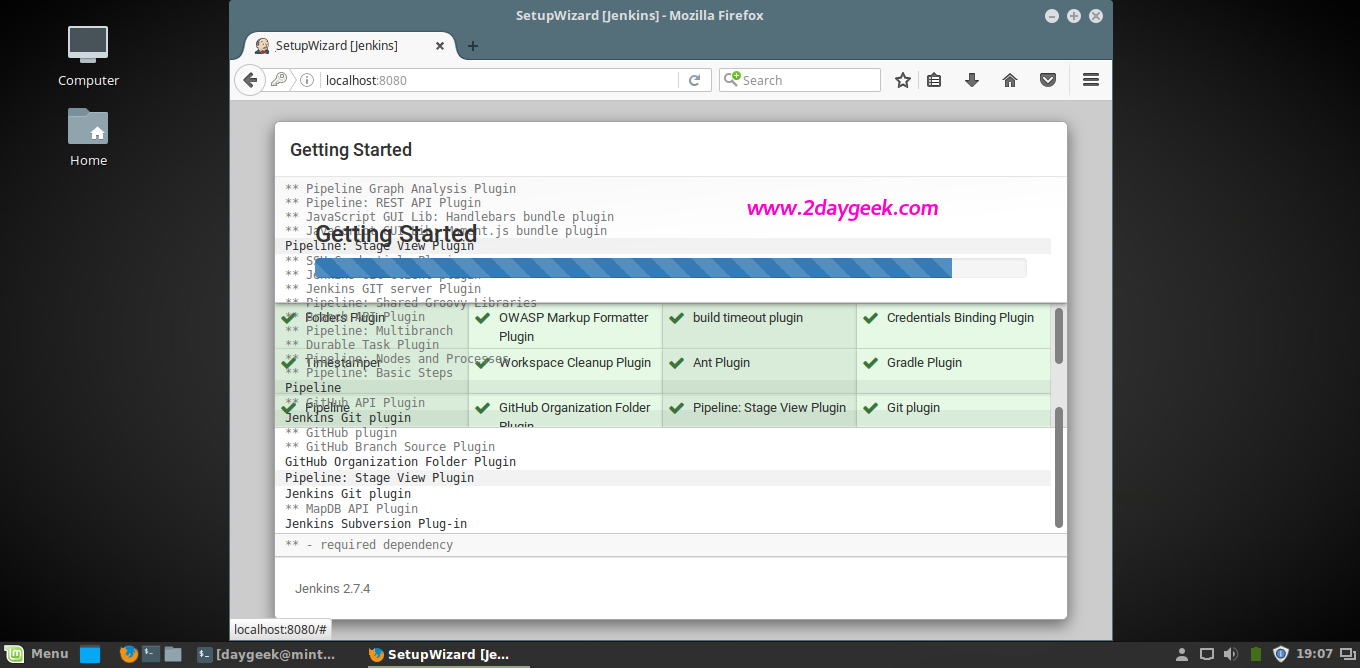The width and height of the screenshot is (1360, 668).
Task: Click the Jenkins Subversion Plug-in log line
Action: (x=376, y=524)
